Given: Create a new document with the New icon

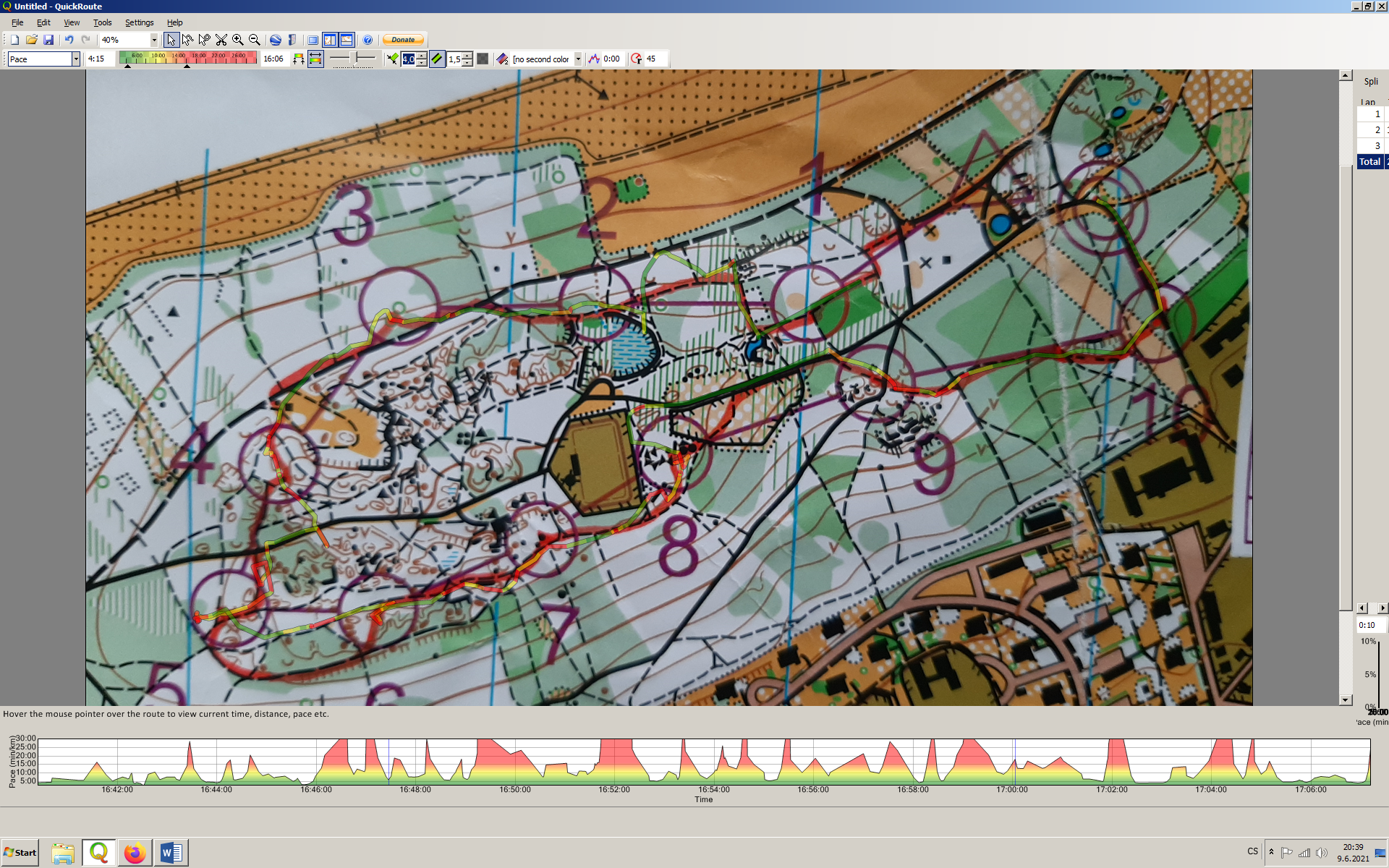Looking at the screenshot, I should 14,40.
